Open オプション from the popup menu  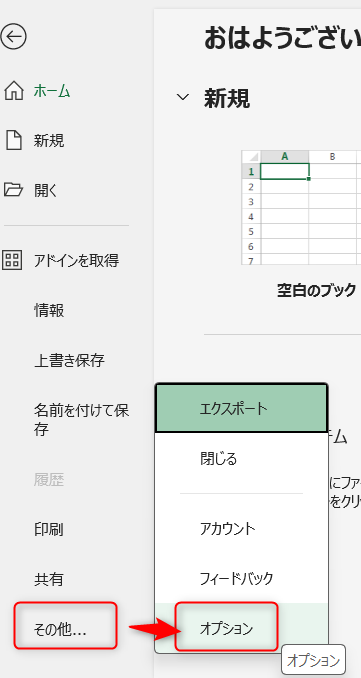point(226,626)
